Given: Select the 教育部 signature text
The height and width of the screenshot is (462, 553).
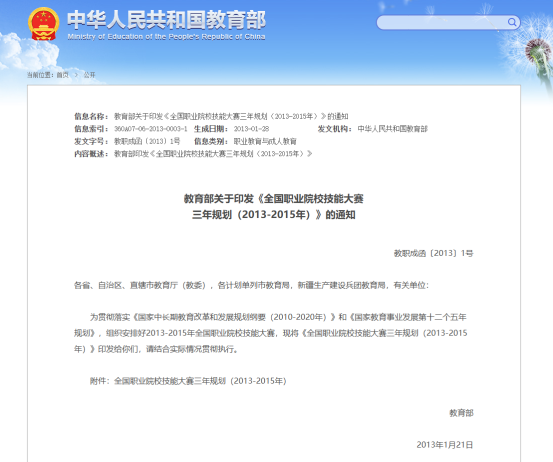Looking at the screenshot, I should pyautogui.click(x=461, y=413).
